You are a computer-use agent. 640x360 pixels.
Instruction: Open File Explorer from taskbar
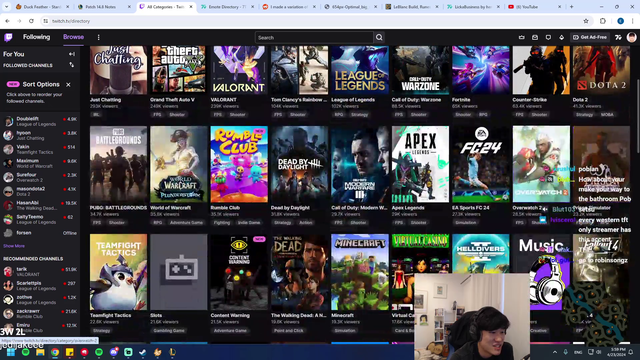[40, 352]
